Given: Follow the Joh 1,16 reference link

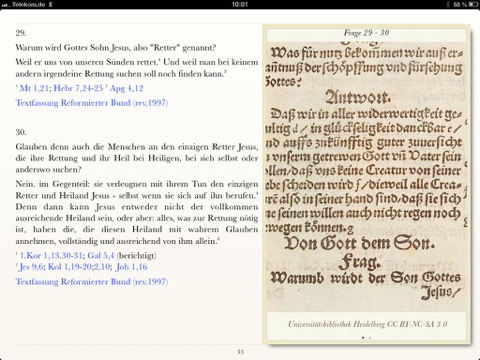Looking at the screenshot, I should tap(132, 267).
